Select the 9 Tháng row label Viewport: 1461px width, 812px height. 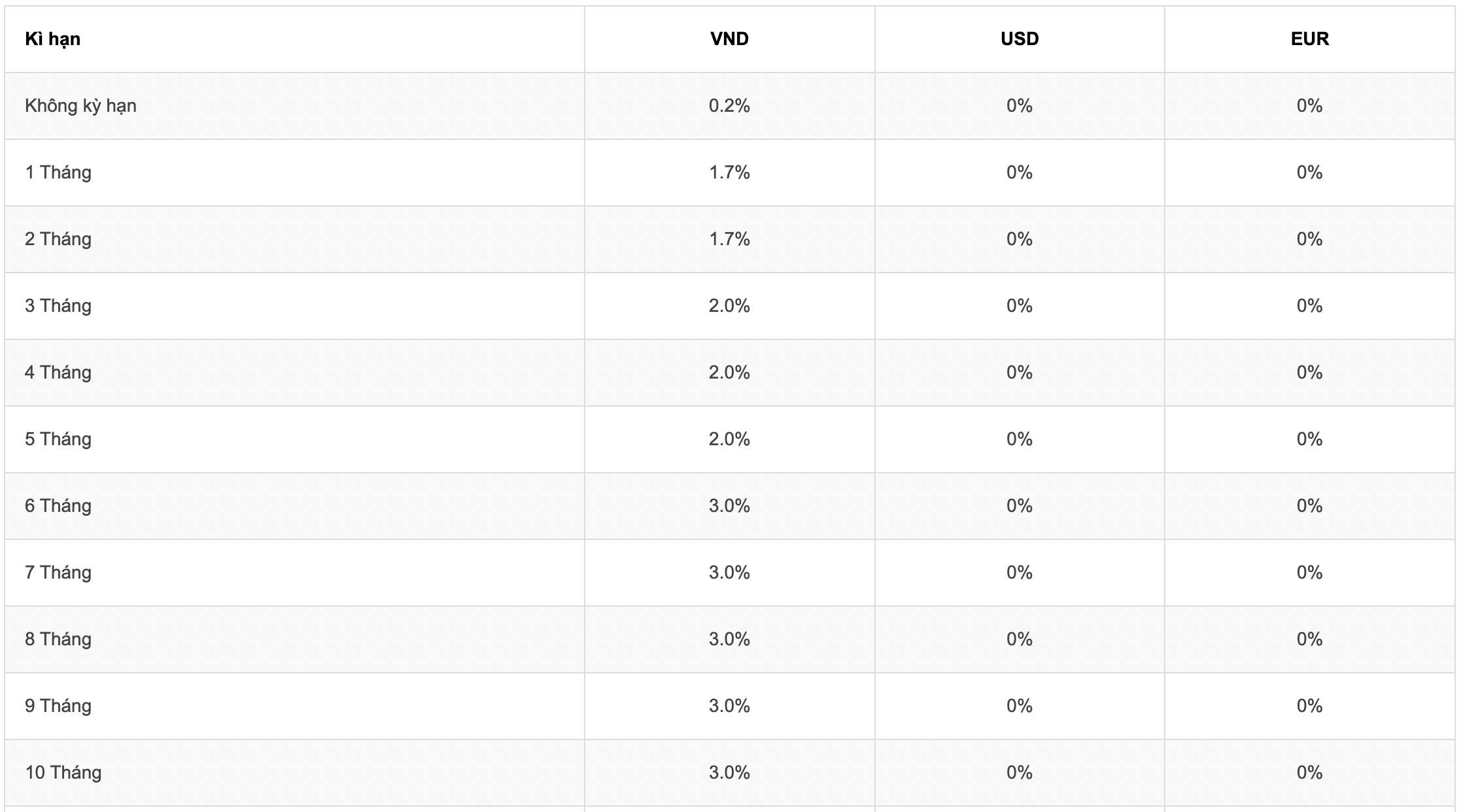[x=58, y=706]
